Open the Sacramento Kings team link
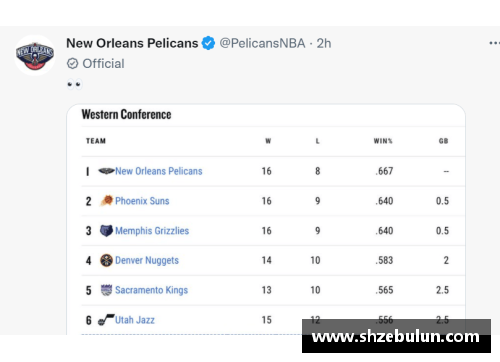 pos(152,290)
